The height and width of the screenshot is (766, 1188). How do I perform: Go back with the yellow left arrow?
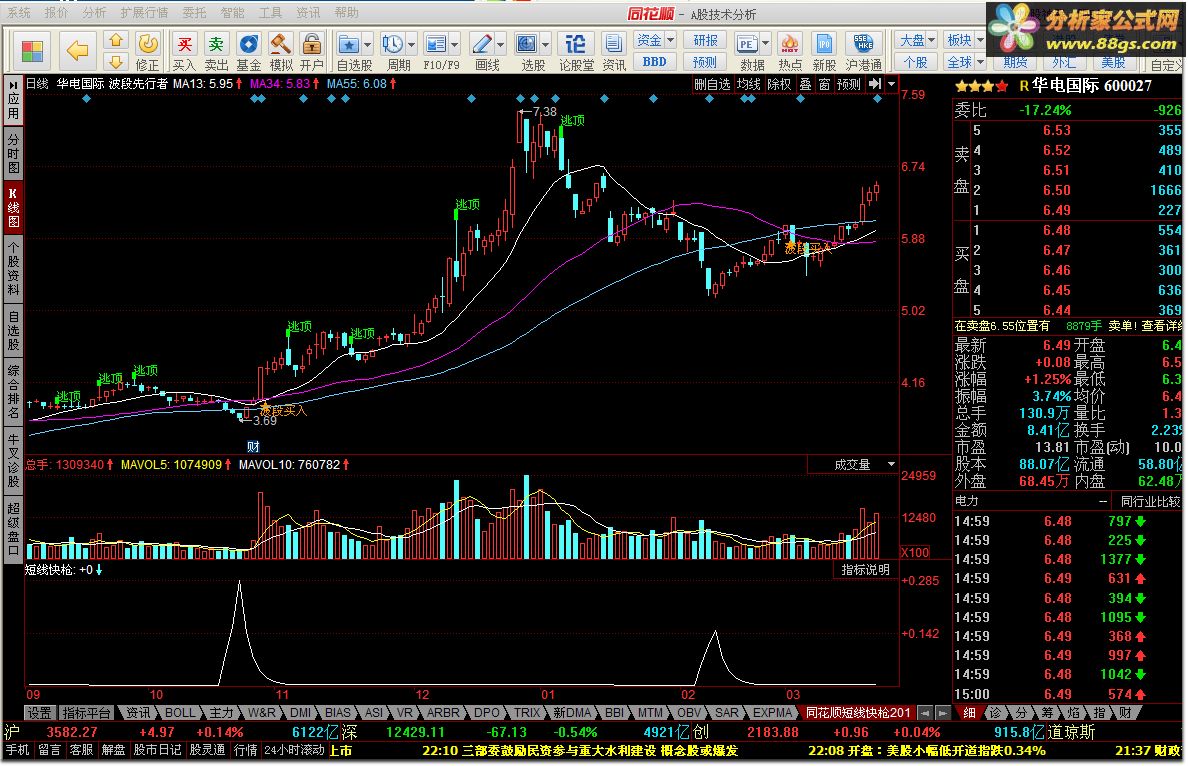click(x=77, y=51)
